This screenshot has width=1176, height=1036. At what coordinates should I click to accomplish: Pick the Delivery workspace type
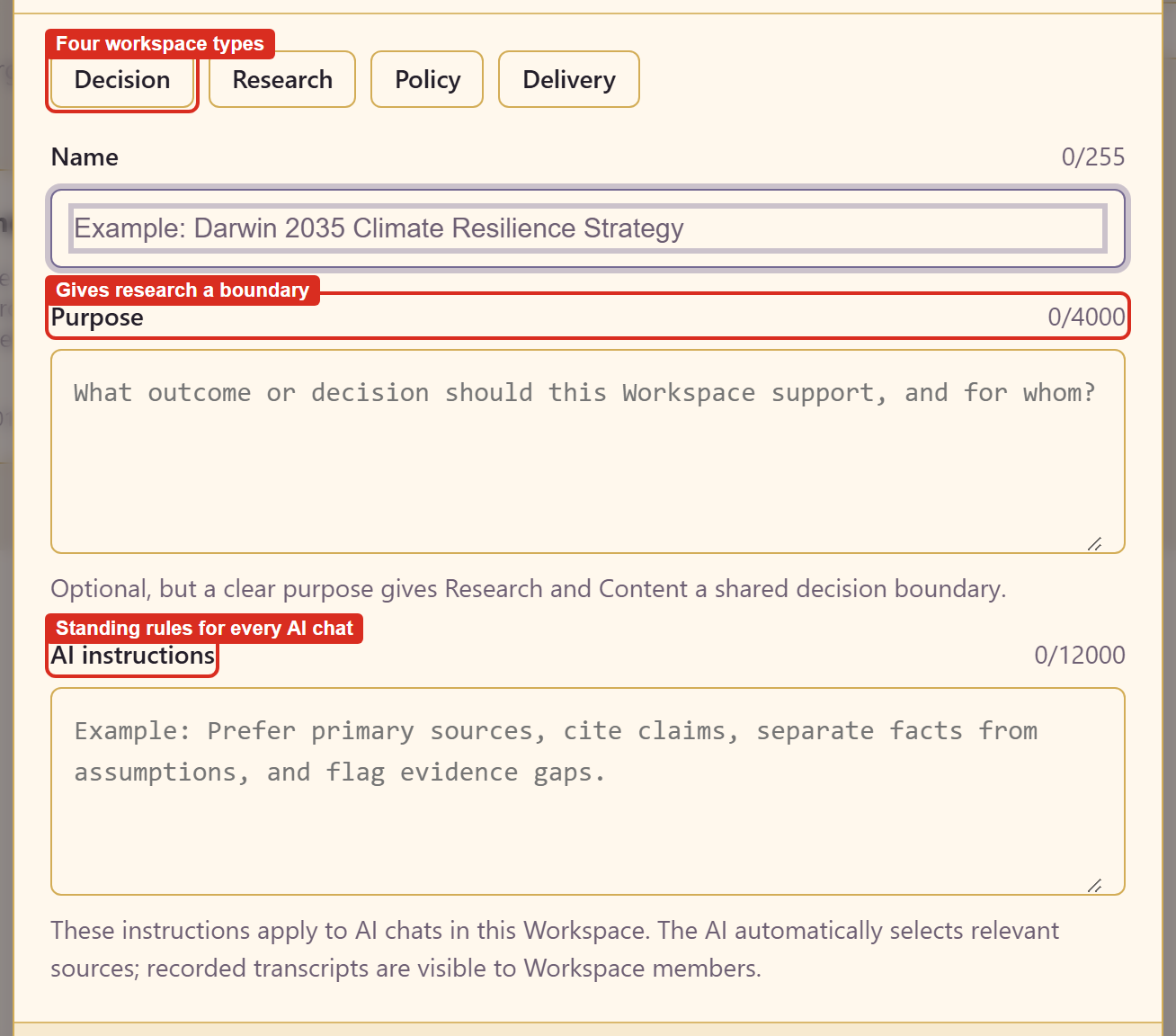coord(569,80)
